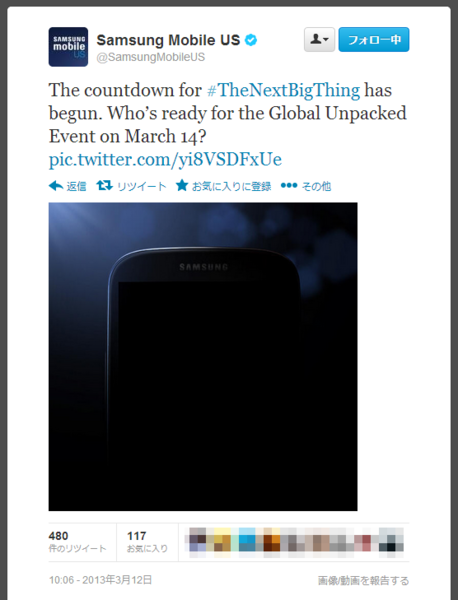Open the three-dot その他 menu
This screenshot has height=600, width=458.
(289, 186)
